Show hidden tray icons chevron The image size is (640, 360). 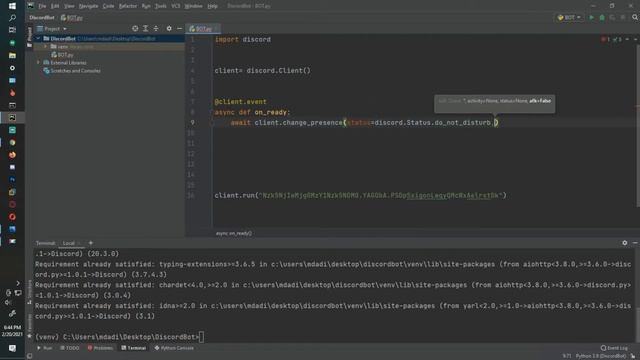click(18, 282)
